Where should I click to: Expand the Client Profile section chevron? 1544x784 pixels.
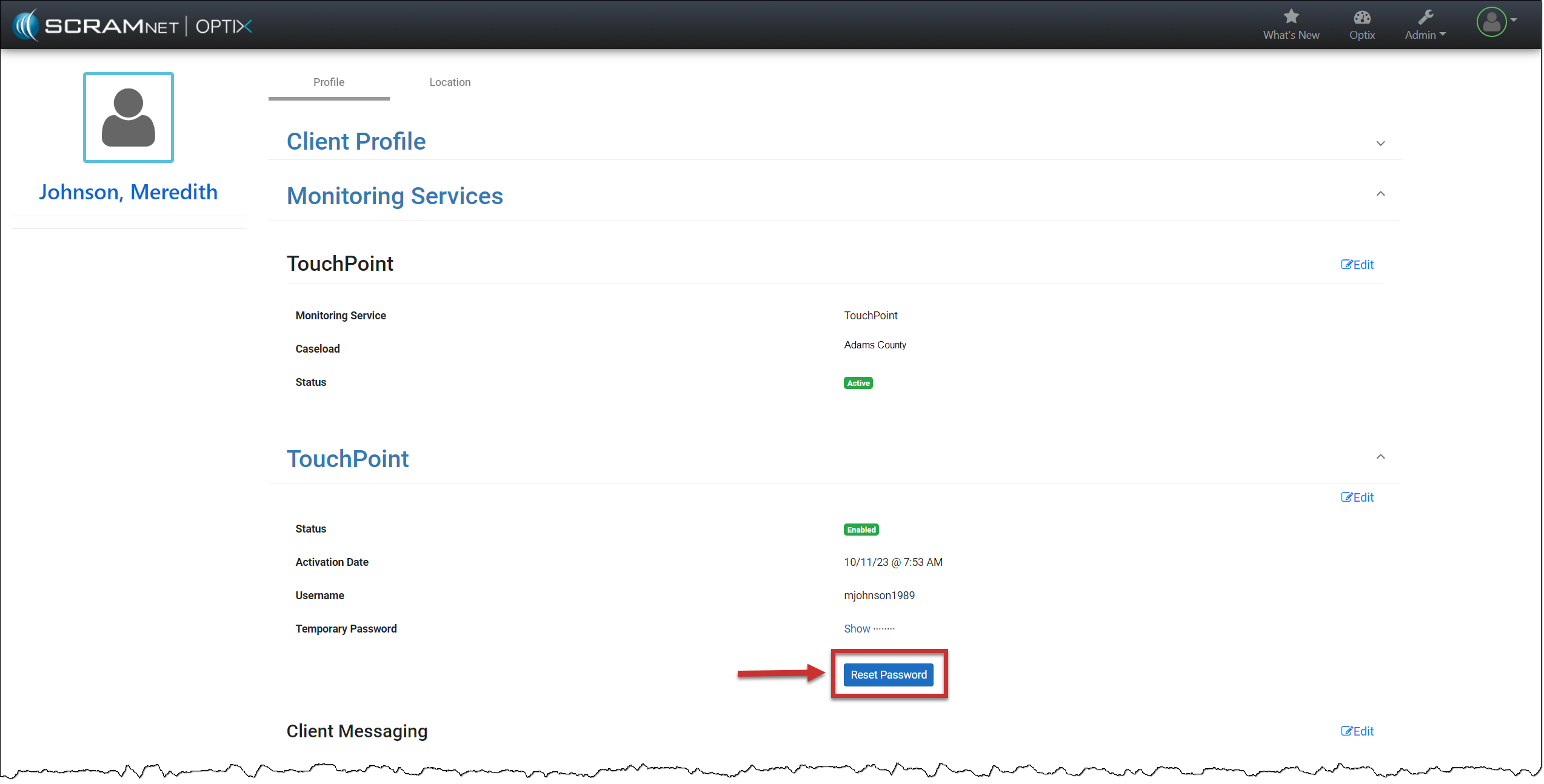1380,144
